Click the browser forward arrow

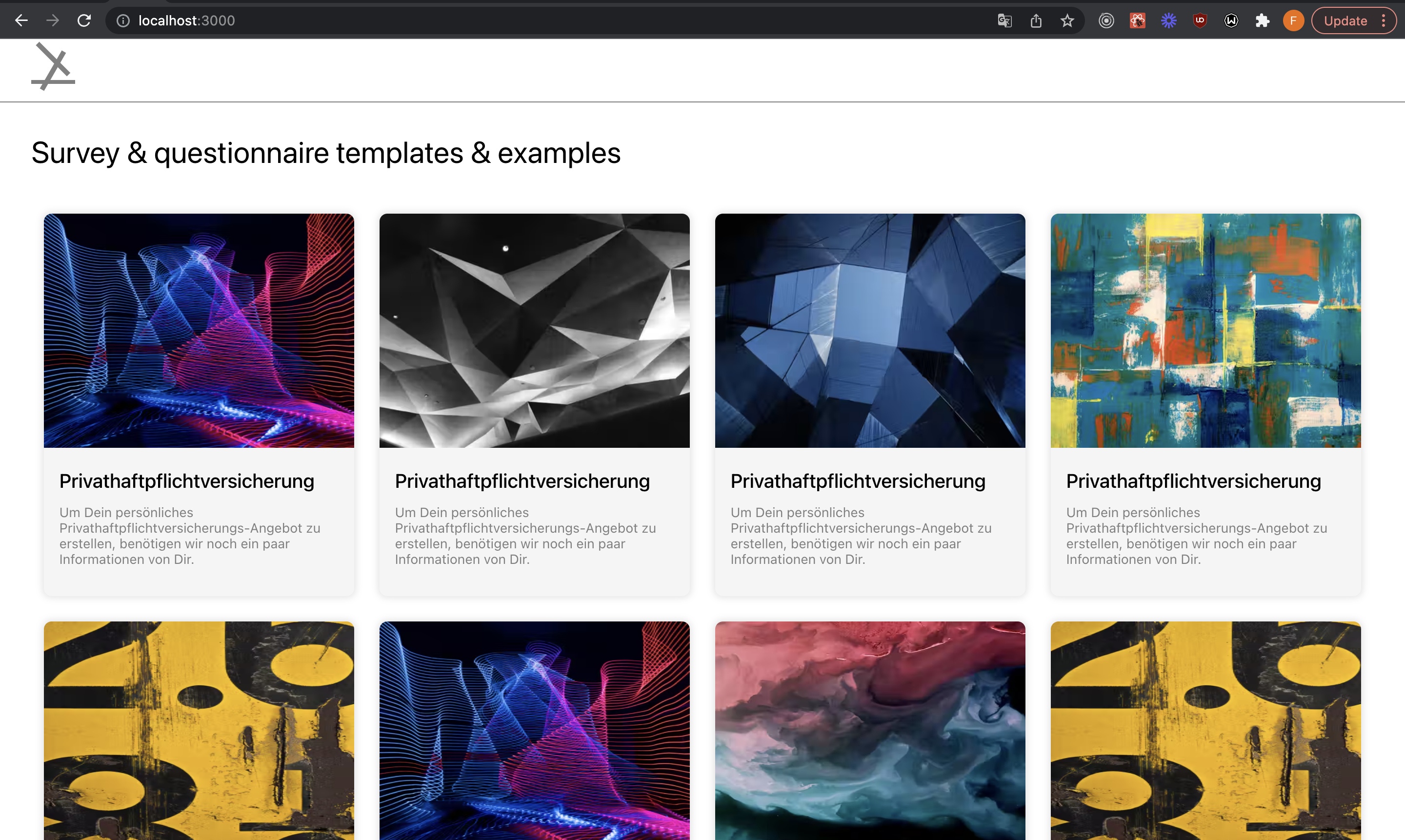coord(53,20)
